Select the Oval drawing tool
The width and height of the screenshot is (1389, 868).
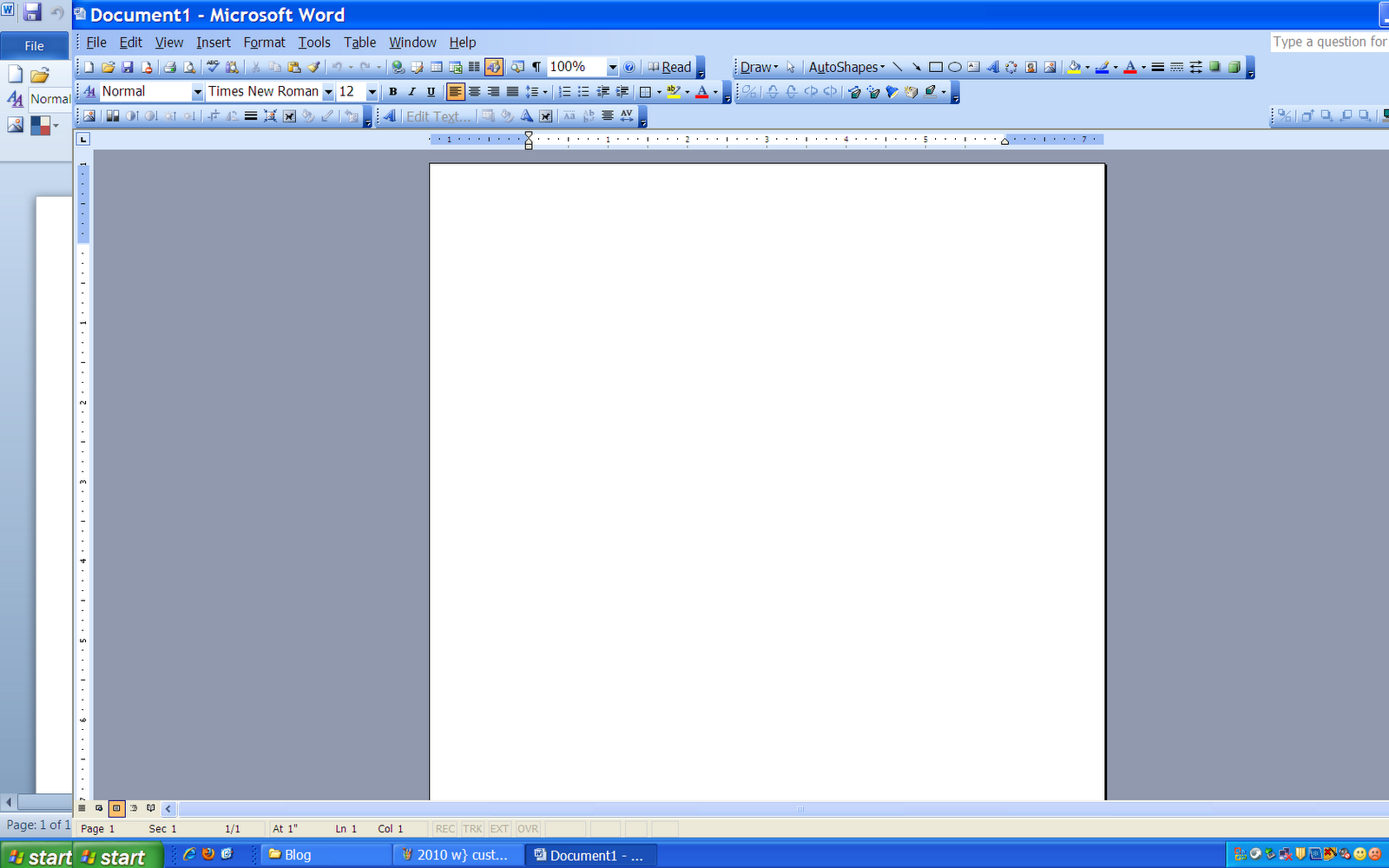pos(954,67)
